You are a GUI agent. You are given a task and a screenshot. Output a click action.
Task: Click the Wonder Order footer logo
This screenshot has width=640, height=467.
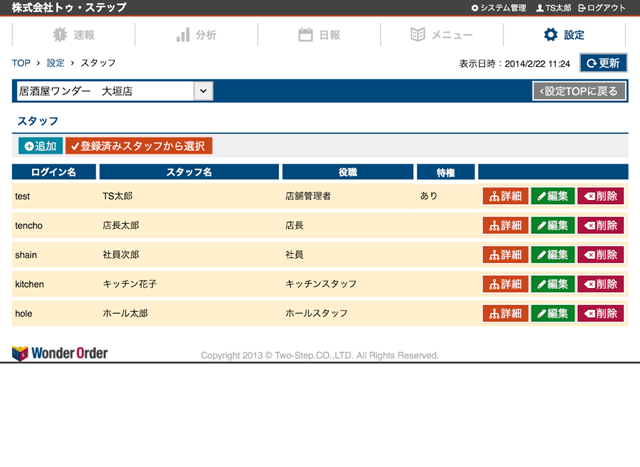[x=60, y=353]
